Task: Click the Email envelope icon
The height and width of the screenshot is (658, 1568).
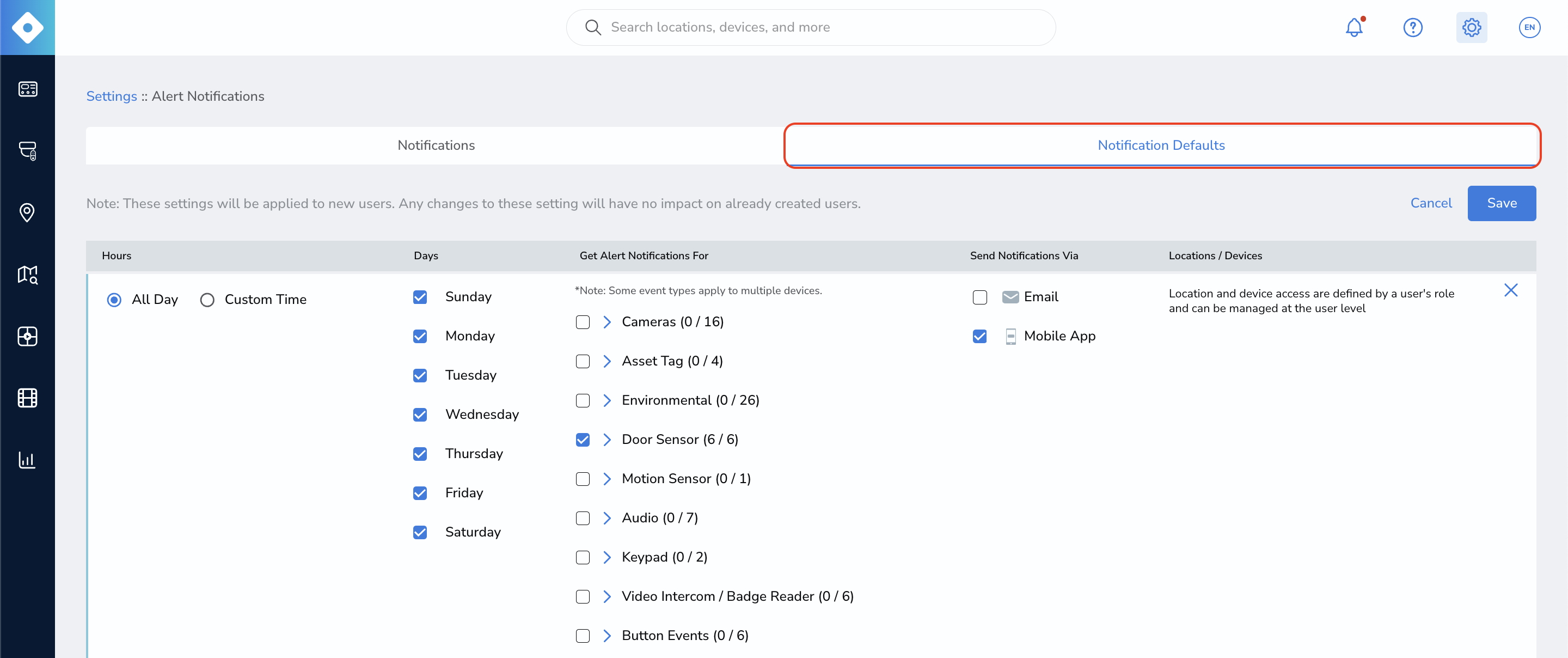Action: tap(1010, 297)
